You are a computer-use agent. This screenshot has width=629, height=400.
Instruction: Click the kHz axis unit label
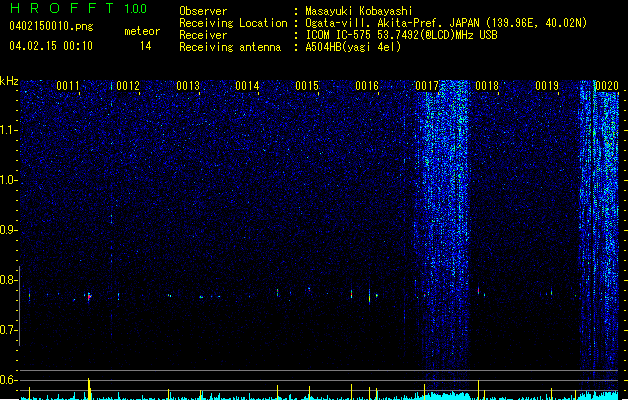coord(9,81)
